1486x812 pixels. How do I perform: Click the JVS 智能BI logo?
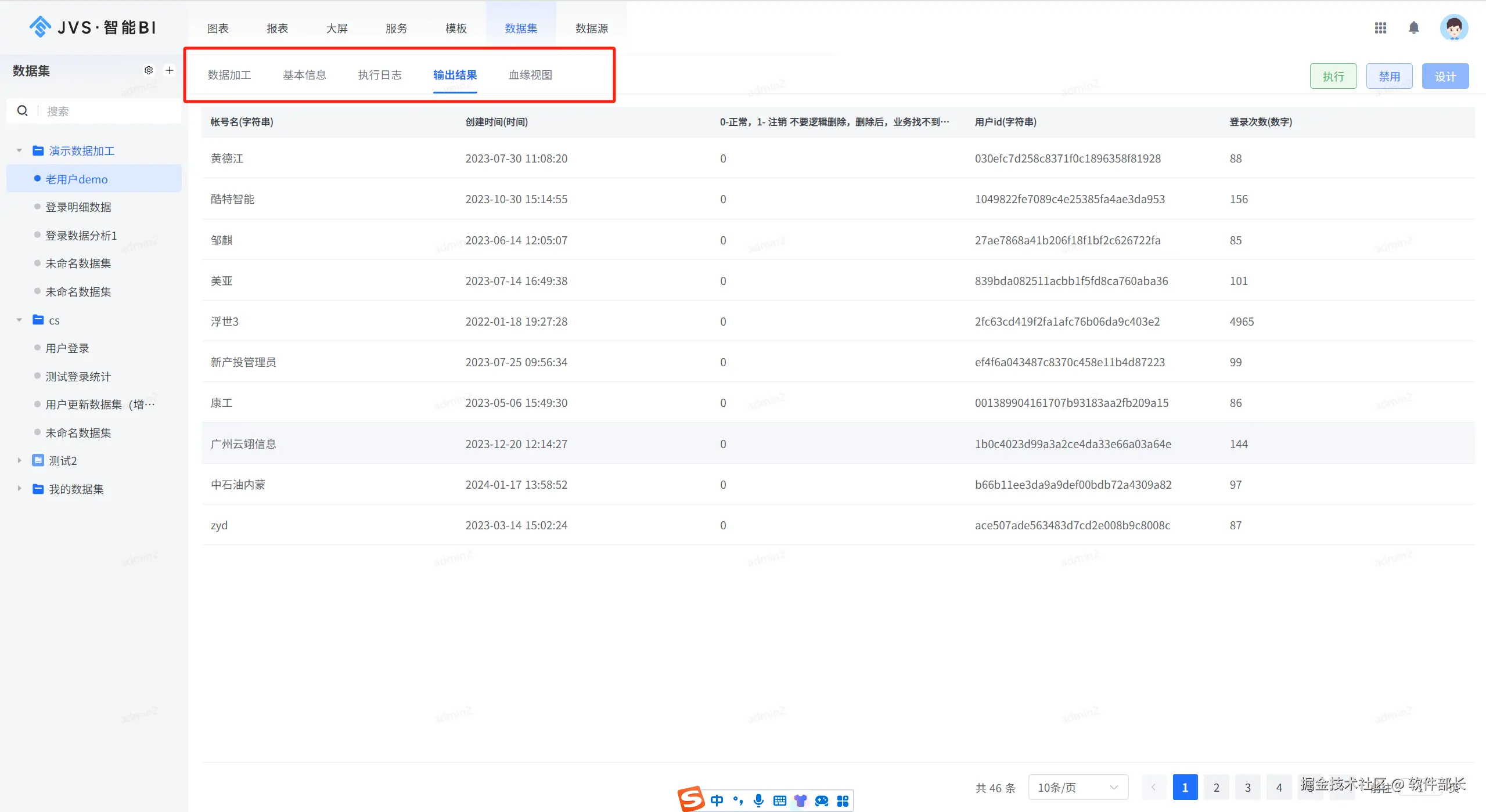coord(93,27)
